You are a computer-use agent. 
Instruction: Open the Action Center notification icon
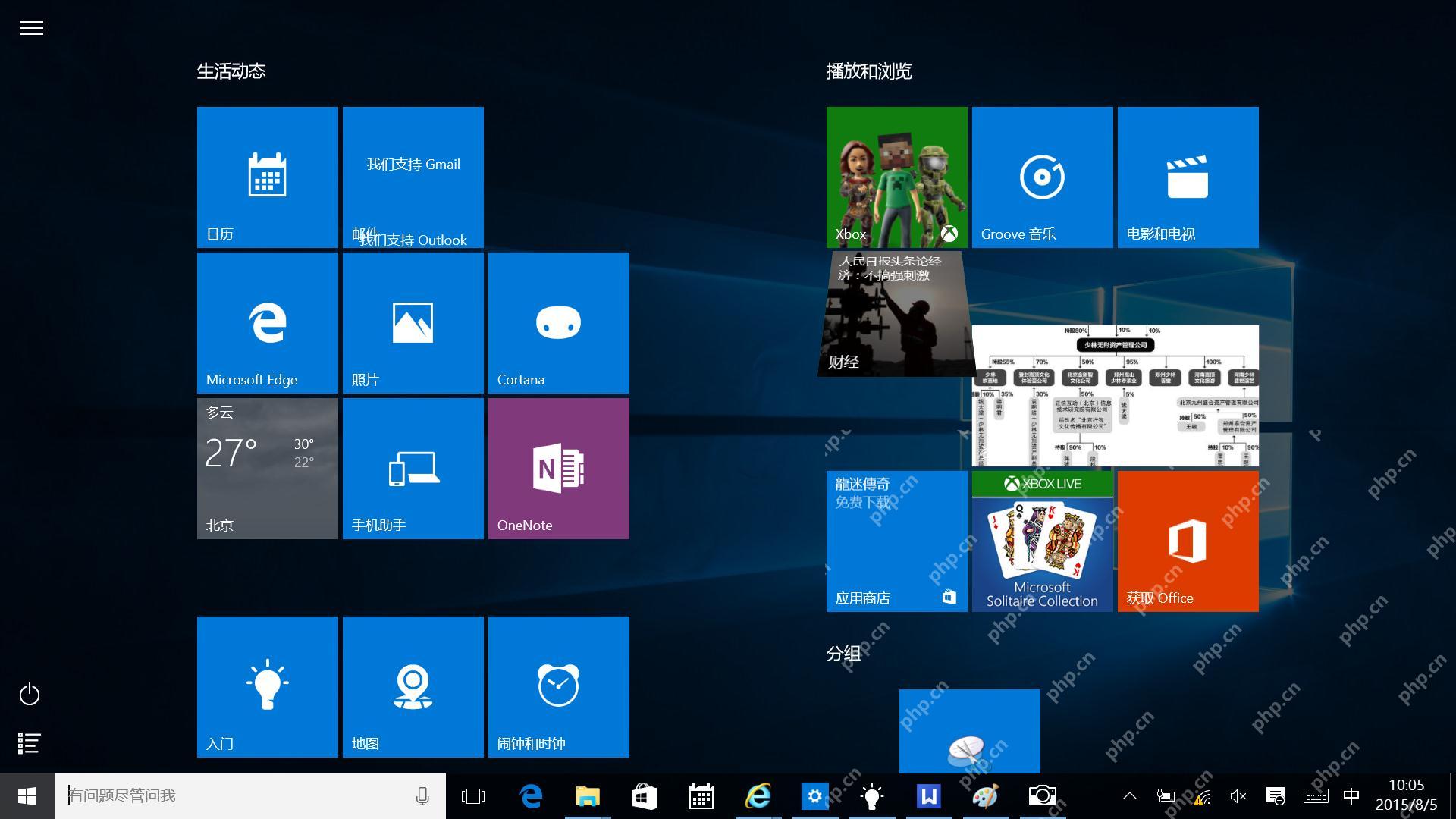coord(1276,796)
